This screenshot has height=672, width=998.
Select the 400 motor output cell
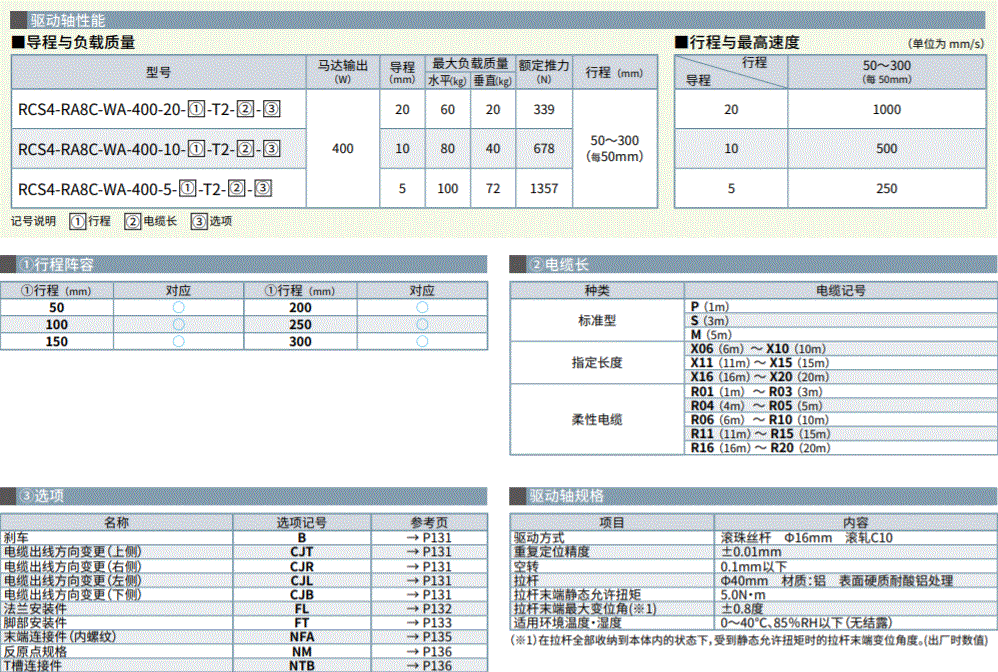click(342, 148)
